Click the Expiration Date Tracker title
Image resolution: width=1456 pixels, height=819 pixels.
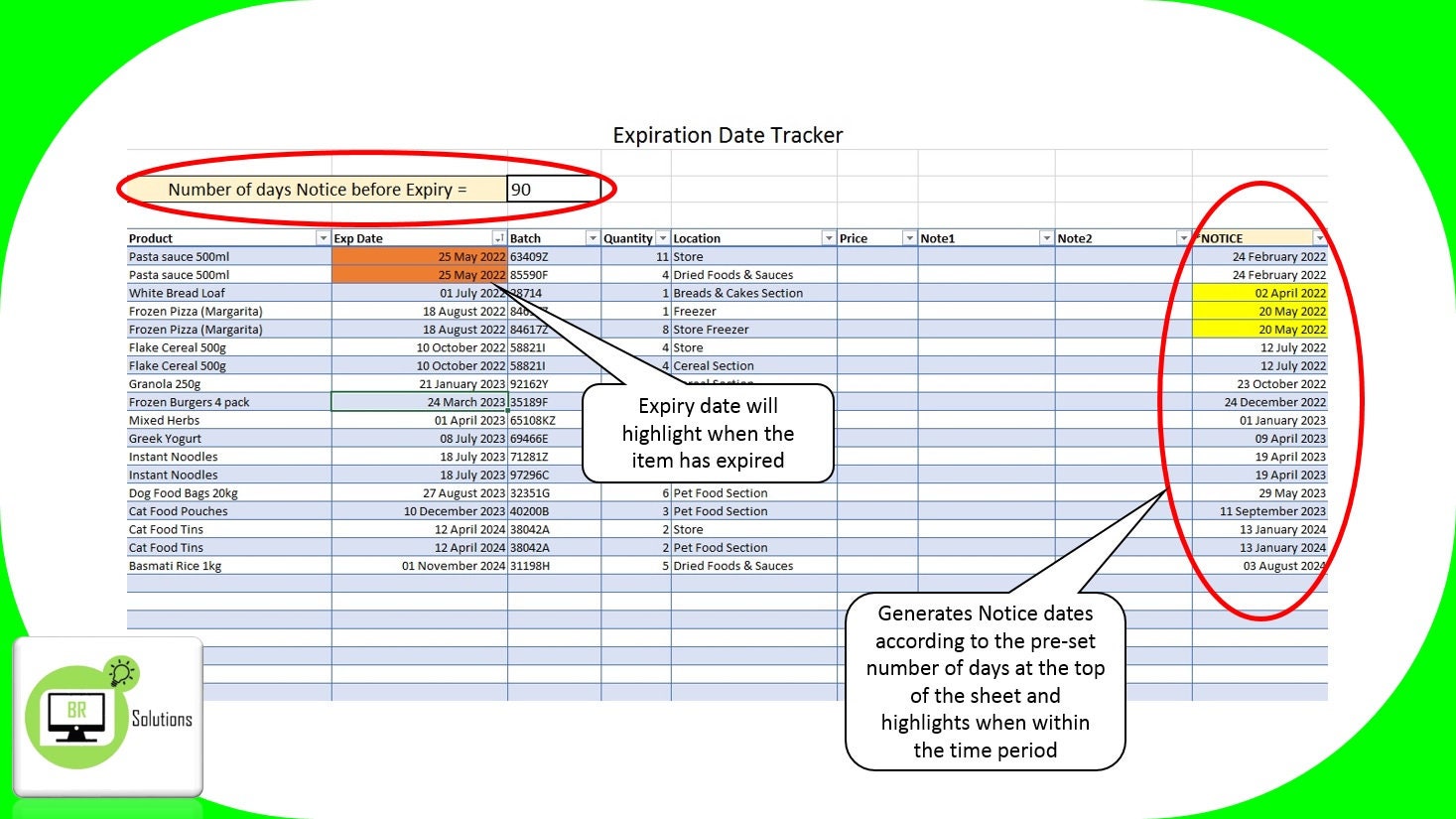click(x=728, y=135)
